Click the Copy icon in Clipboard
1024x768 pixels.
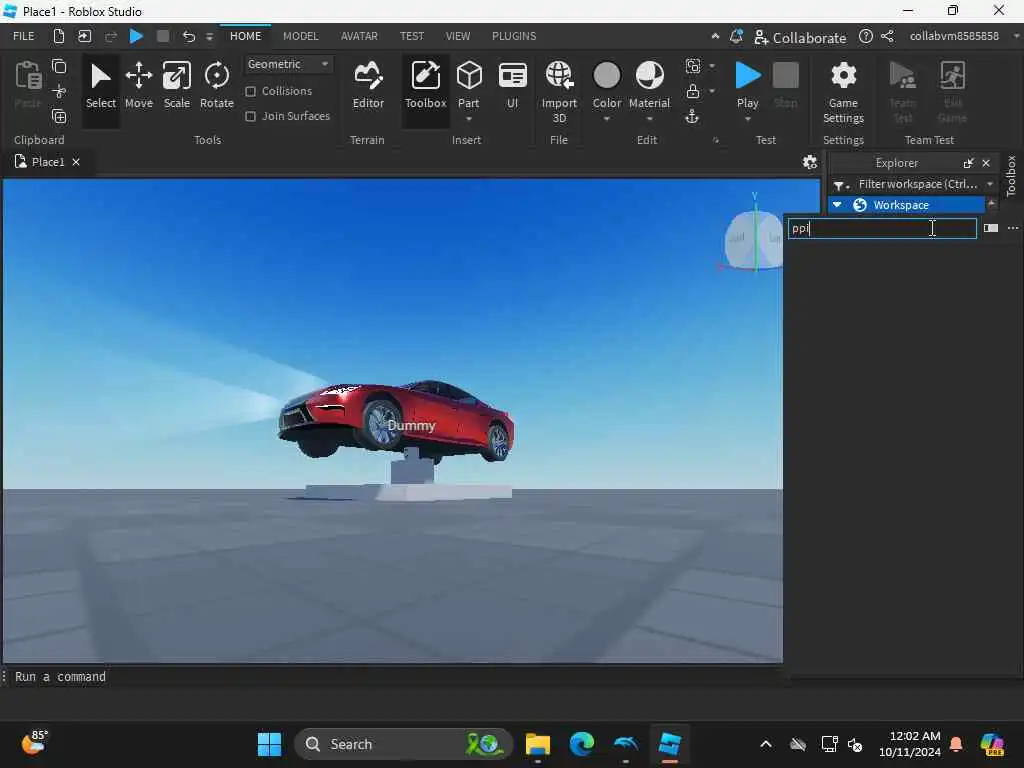pos(59,66)
